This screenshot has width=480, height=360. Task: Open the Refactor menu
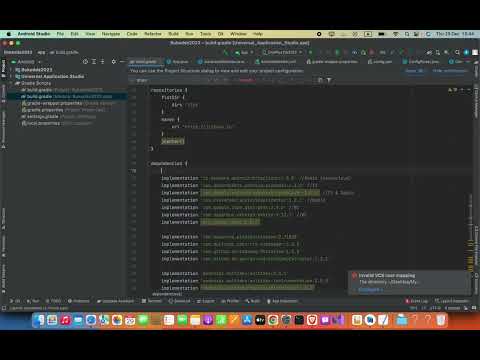tap(153, 34)
